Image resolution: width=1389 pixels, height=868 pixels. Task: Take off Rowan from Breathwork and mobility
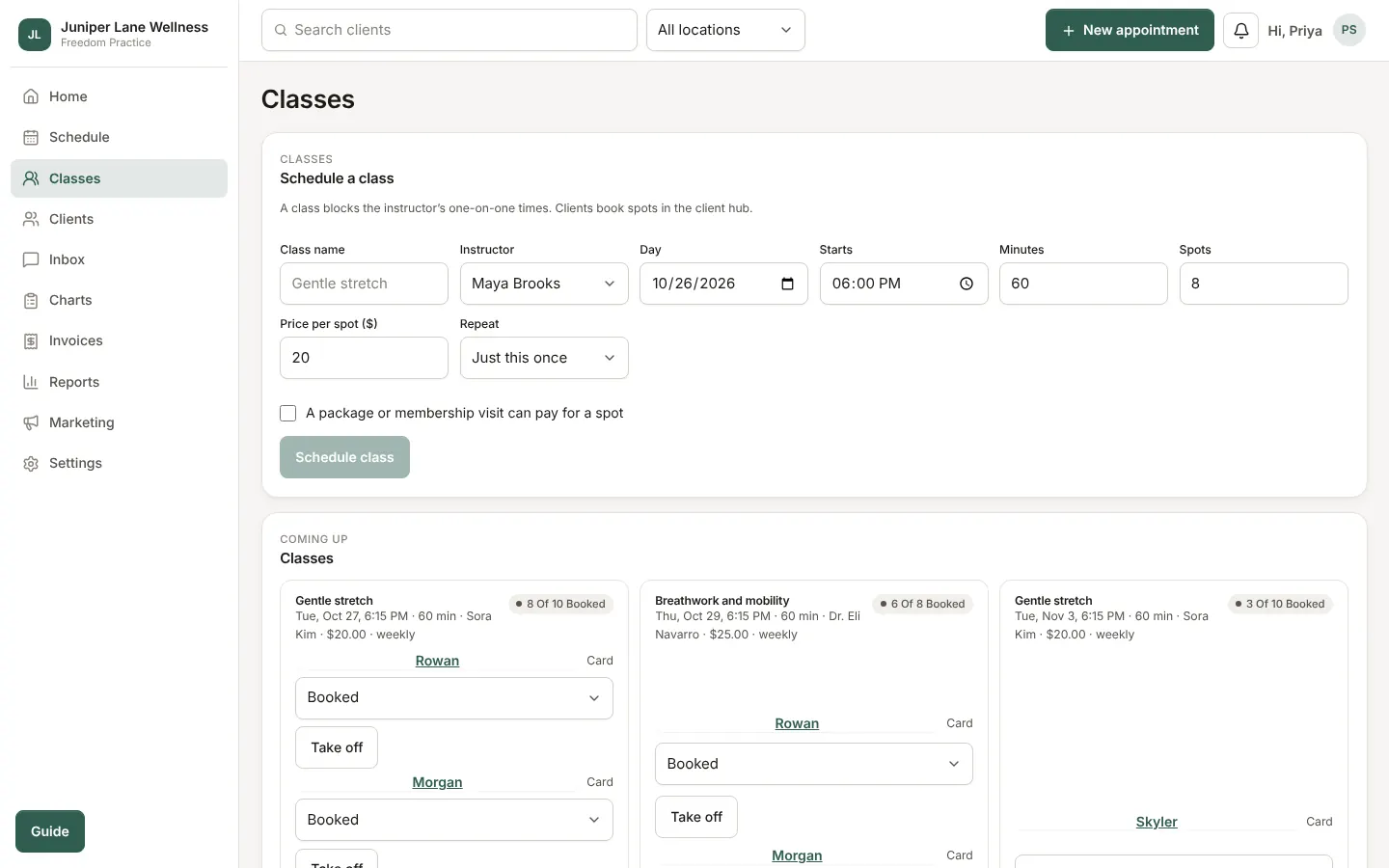coord(696,817)
